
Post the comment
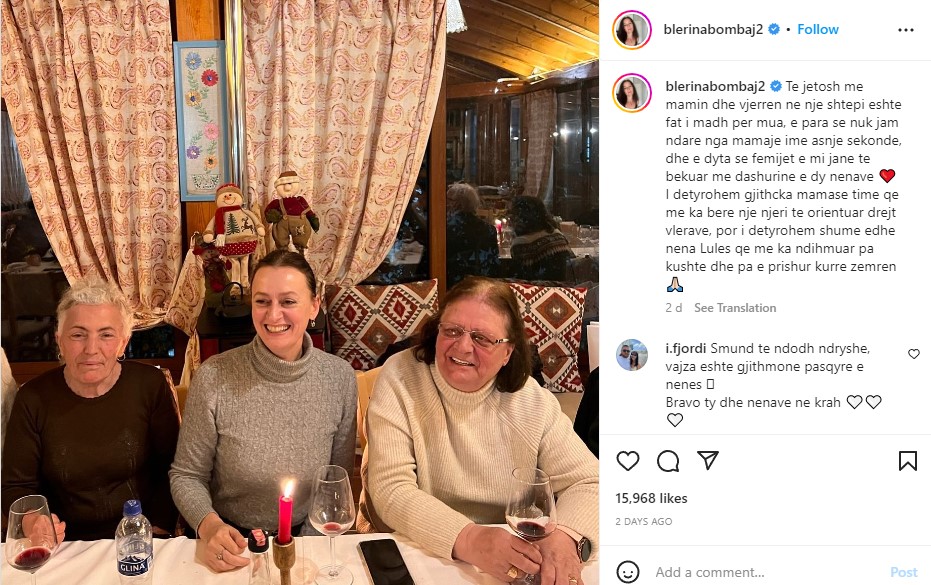[x=903, y=572]
